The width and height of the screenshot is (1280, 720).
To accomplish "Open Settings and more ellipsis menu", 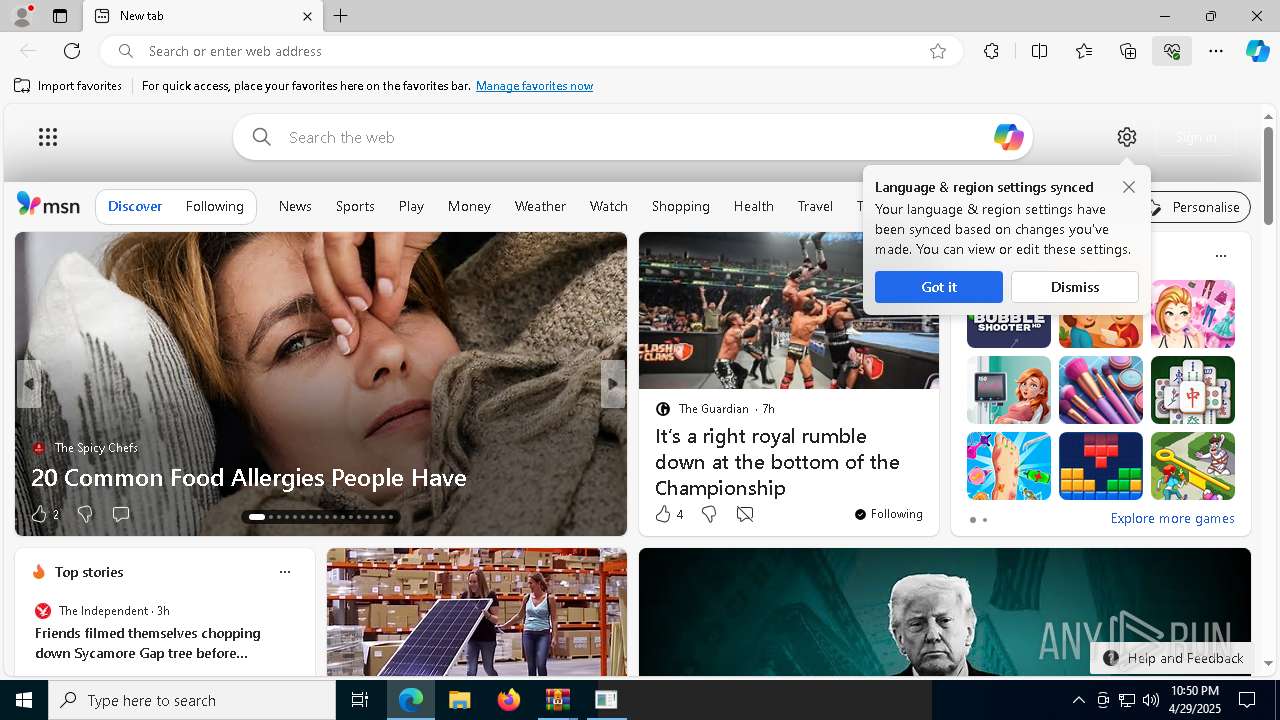I will pos(1216,51).
